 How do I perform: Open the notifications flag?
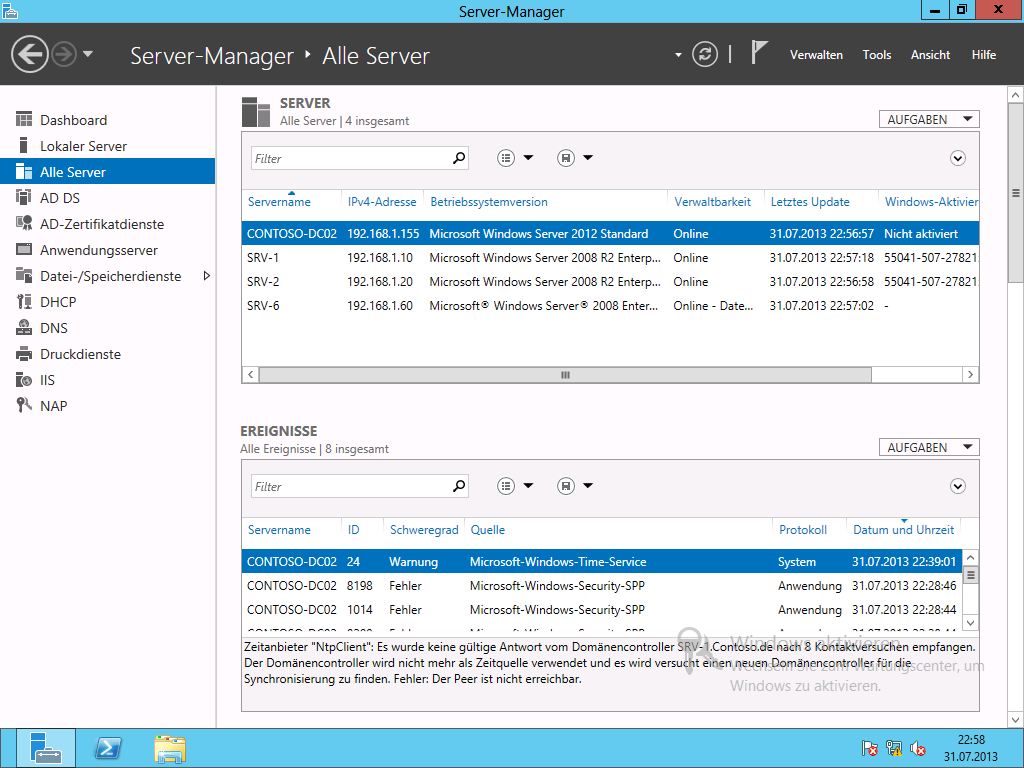pos(760,54)
